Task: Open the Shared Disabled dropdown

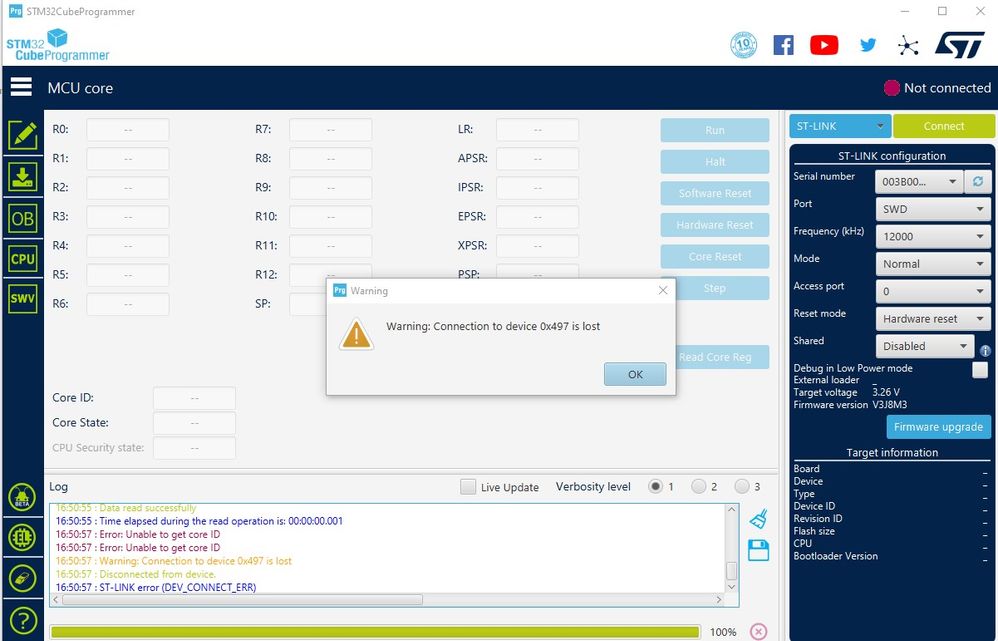Action: [x=925, y=346]
